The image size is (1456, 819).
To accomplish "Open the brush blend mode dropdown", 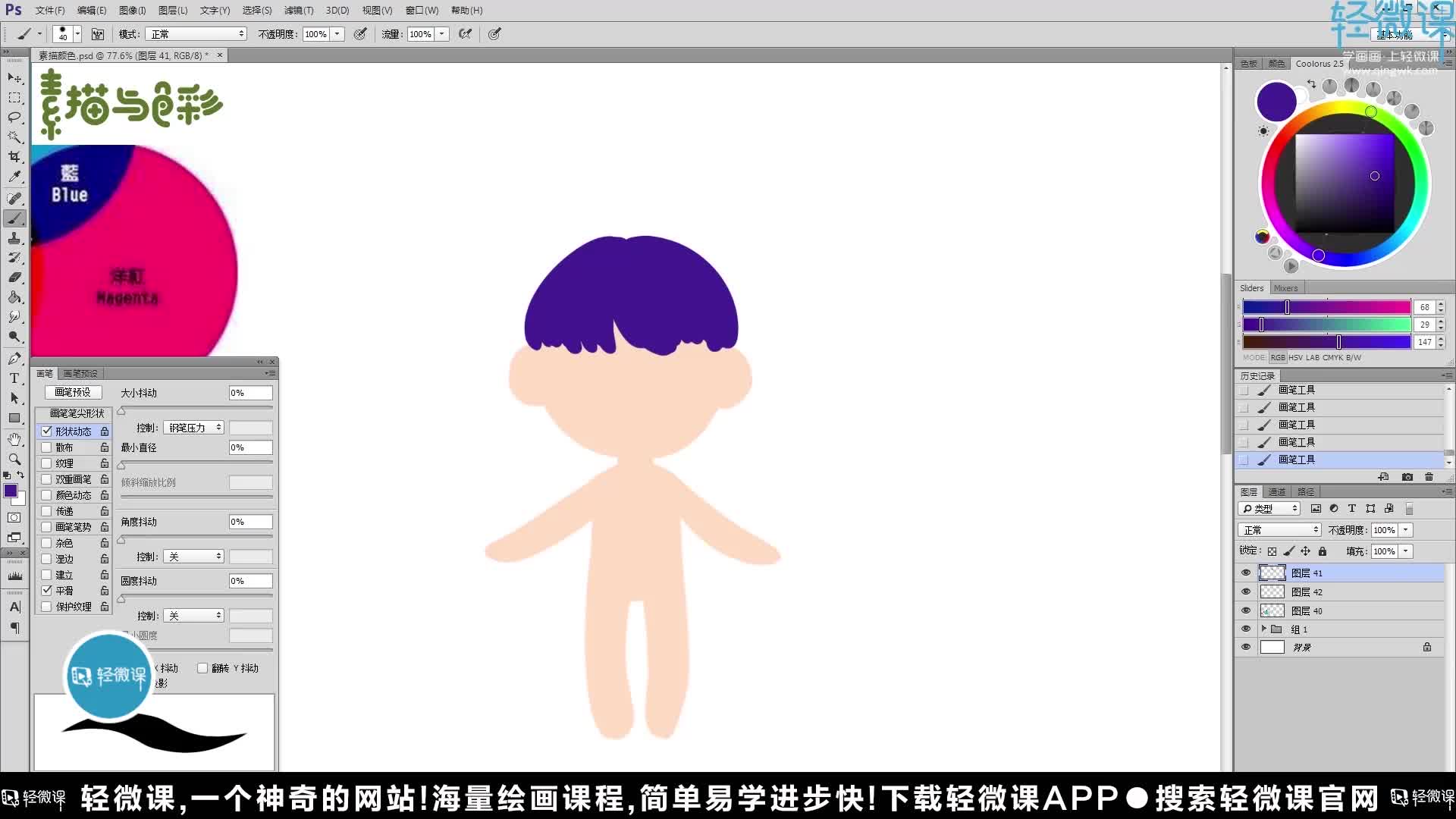I will click(196, 33).
